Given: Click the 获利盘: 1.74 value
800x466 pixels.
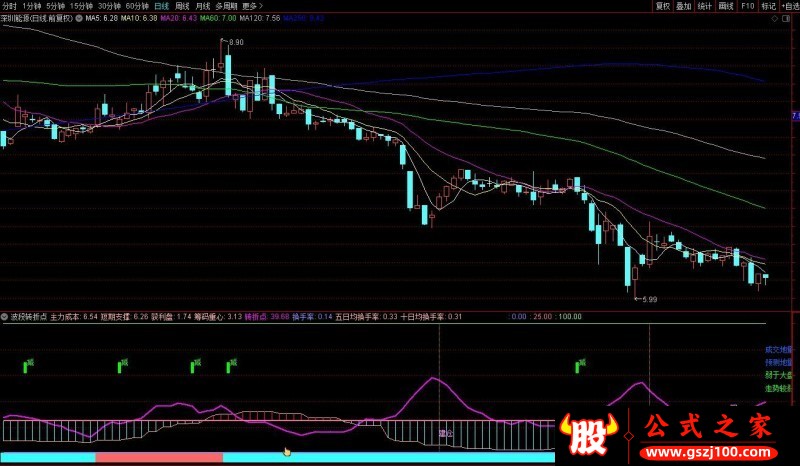Looking at the screenshot, I should tap(171, 317).
